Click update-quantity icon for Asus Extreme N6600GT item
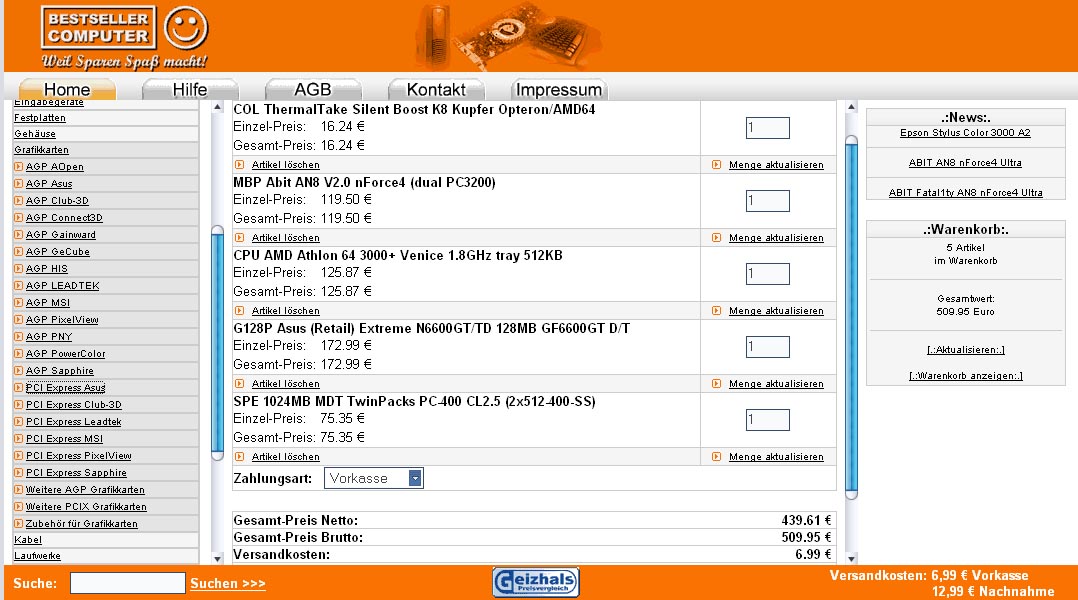Viewport: 1078px width, 600px height. [x=716, y=384]
